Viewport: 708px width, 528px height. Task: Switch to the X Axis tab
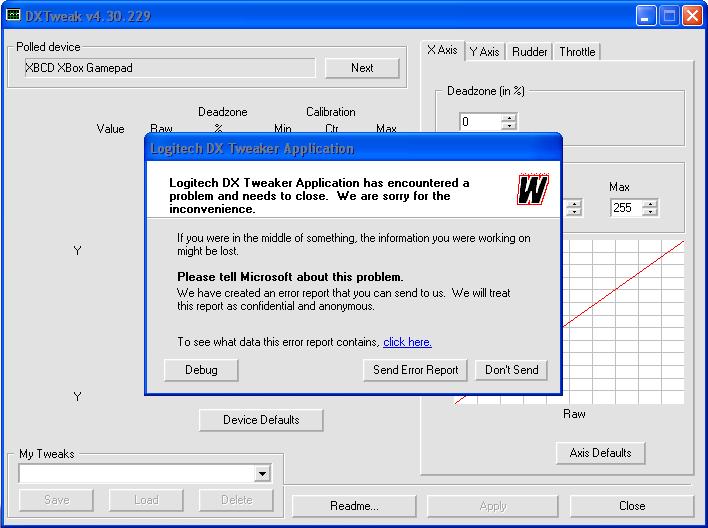442,50
